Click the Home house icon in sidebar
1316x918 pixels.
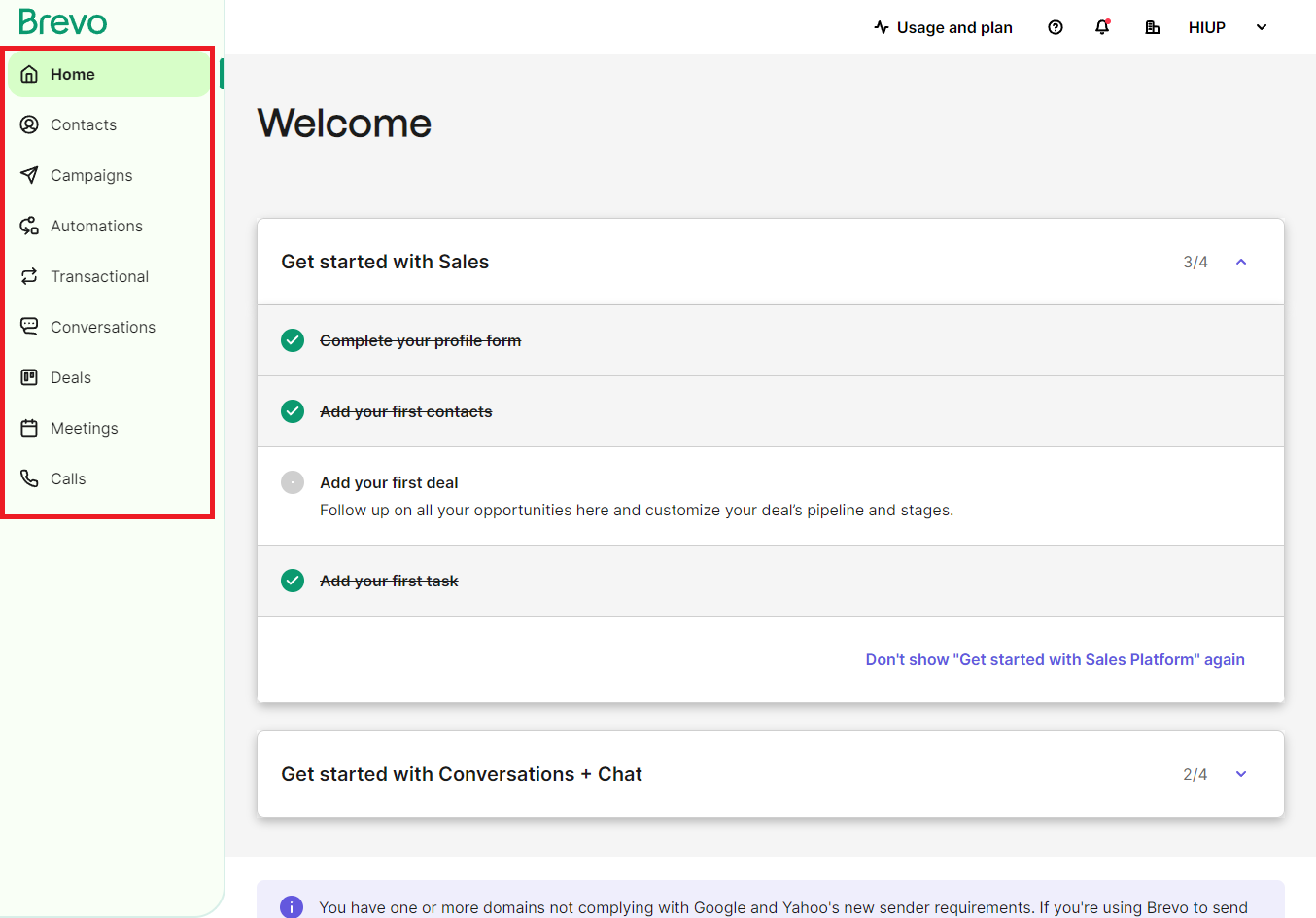[x=29, y=74]
